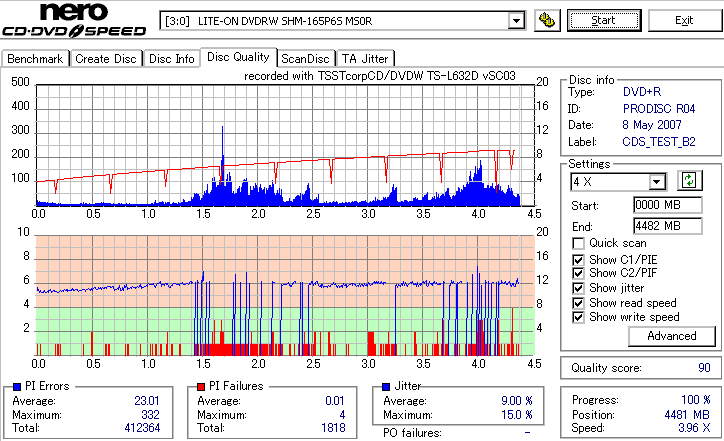
Task: Click the blue PI Errors legend square
Action: 17,387
